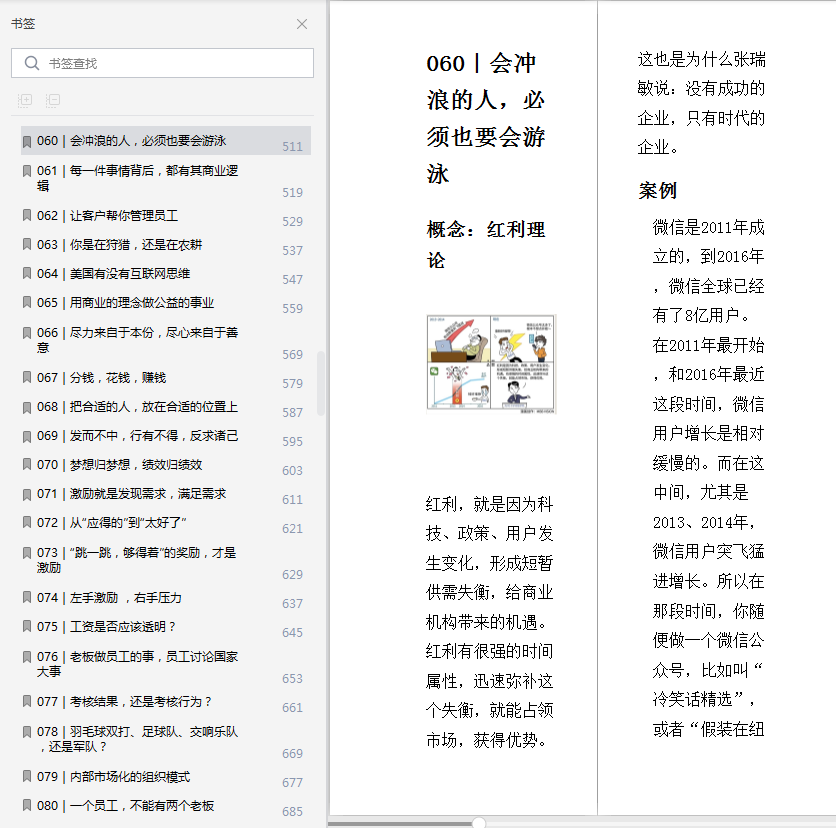
Task: Click bookmark flag icon beside 075
Action: point(27,626)
